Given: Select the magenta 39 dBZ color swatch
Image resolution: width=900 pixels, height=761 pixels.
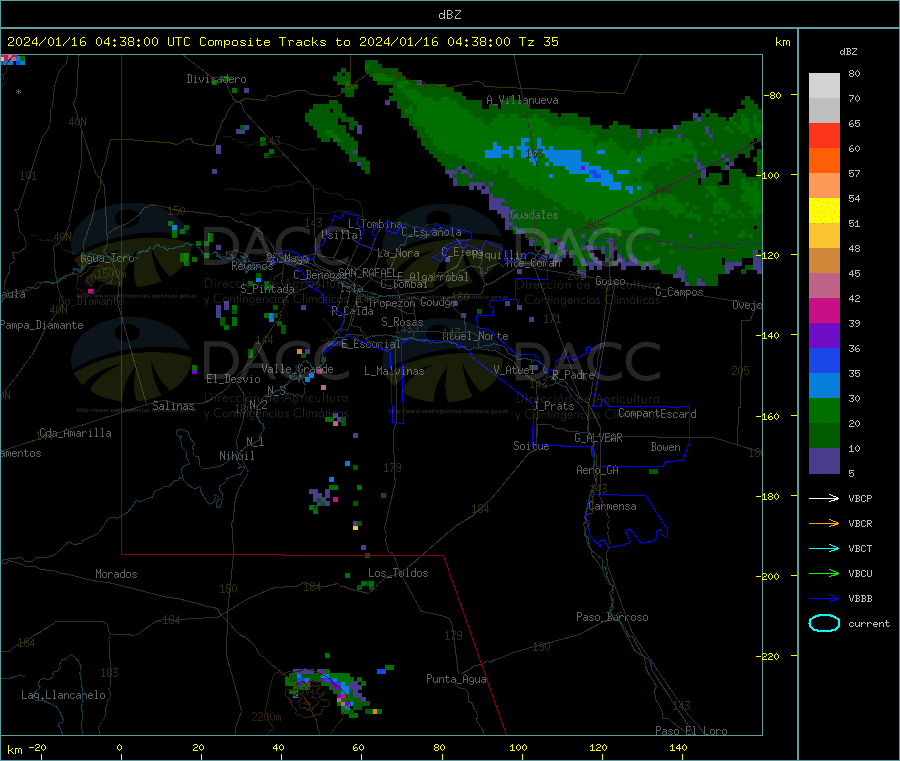Looking at the screenshot, I should [x=824, y=310].
